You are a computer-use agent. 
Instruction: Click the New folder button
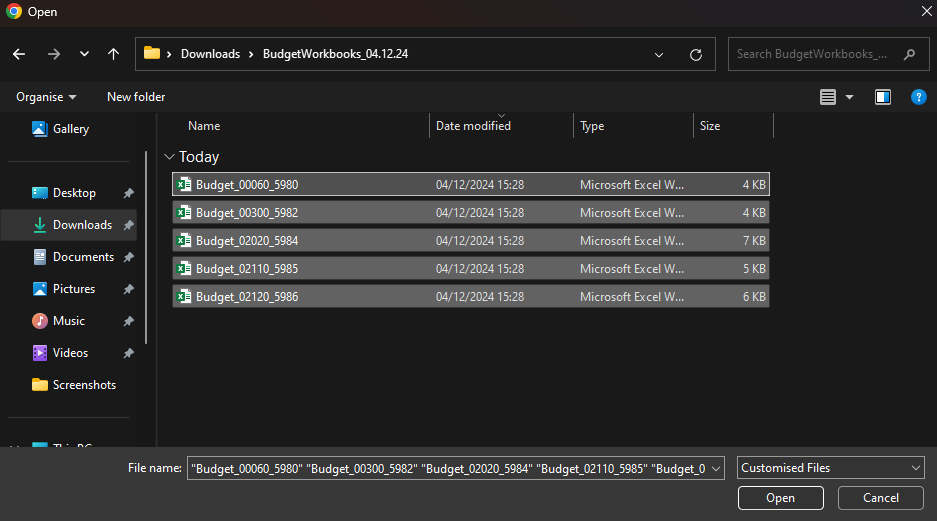[136, 97]
